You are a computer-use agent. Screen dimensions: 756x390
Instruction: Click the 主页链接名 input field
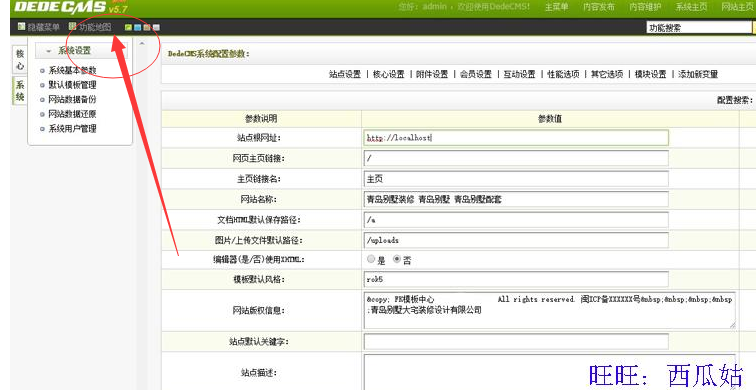pyautogui.click(x=516, y=179)
